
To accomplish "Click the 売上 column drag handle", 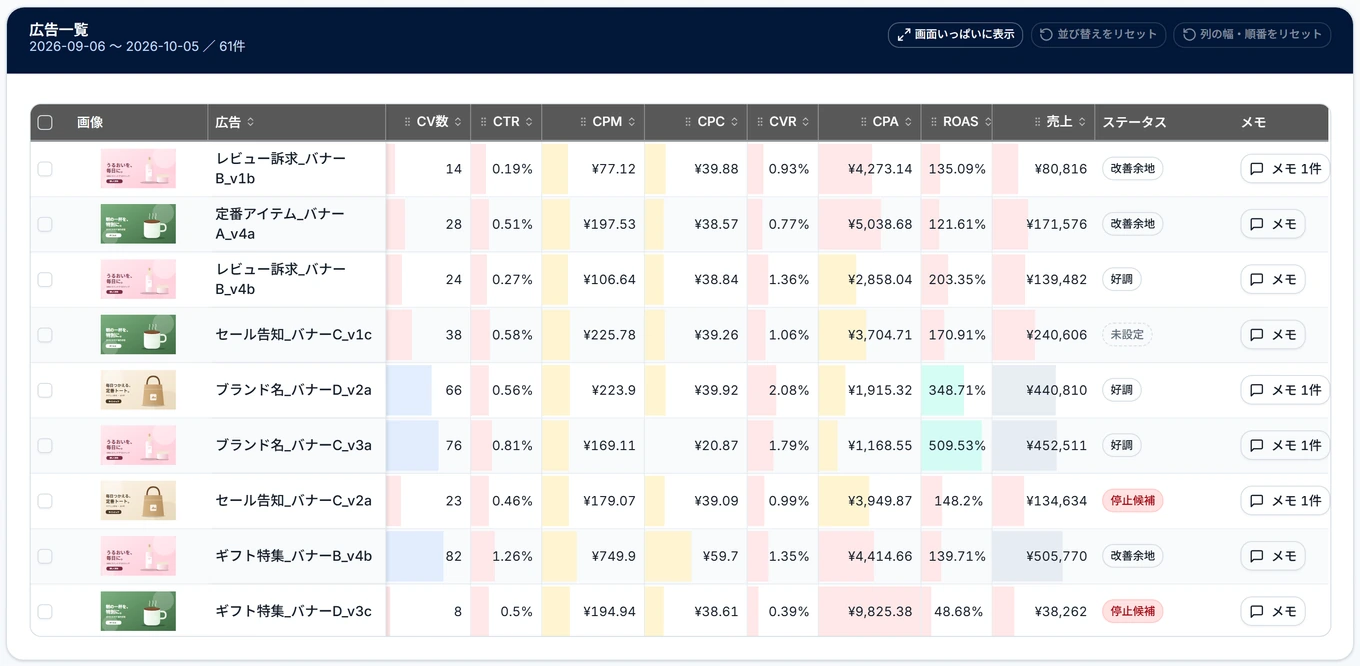I will coord(1037,122).
